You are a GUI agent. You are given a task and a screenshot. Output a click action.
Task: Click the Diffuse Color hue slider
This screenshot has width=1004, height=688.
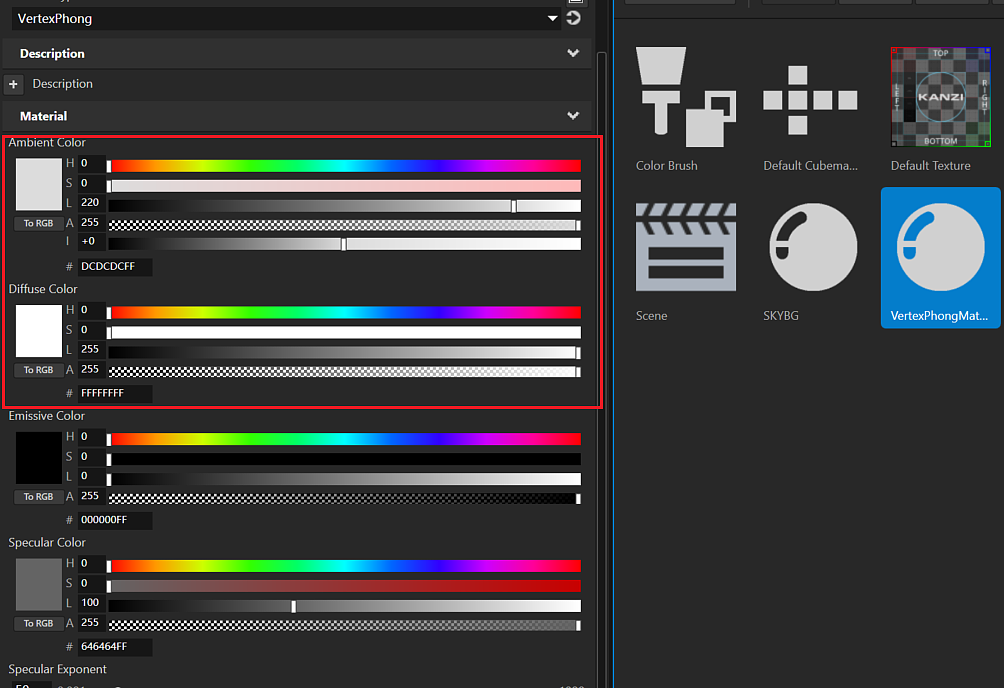pos(344,313)
